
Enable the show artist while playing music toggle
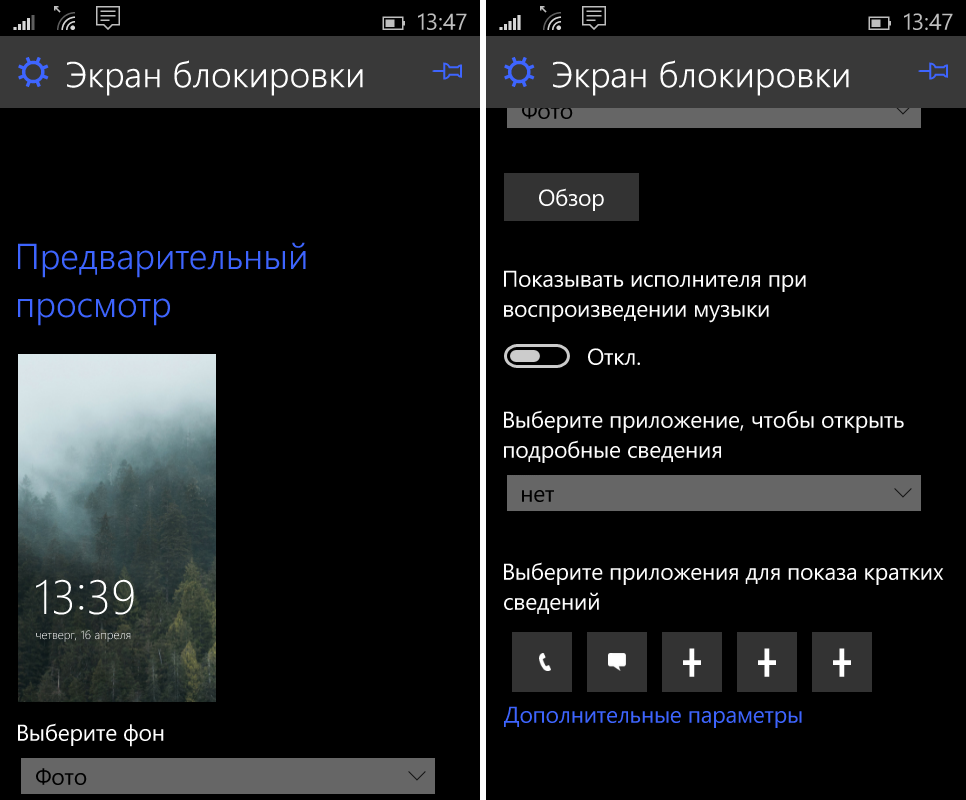tap(537, 357)
